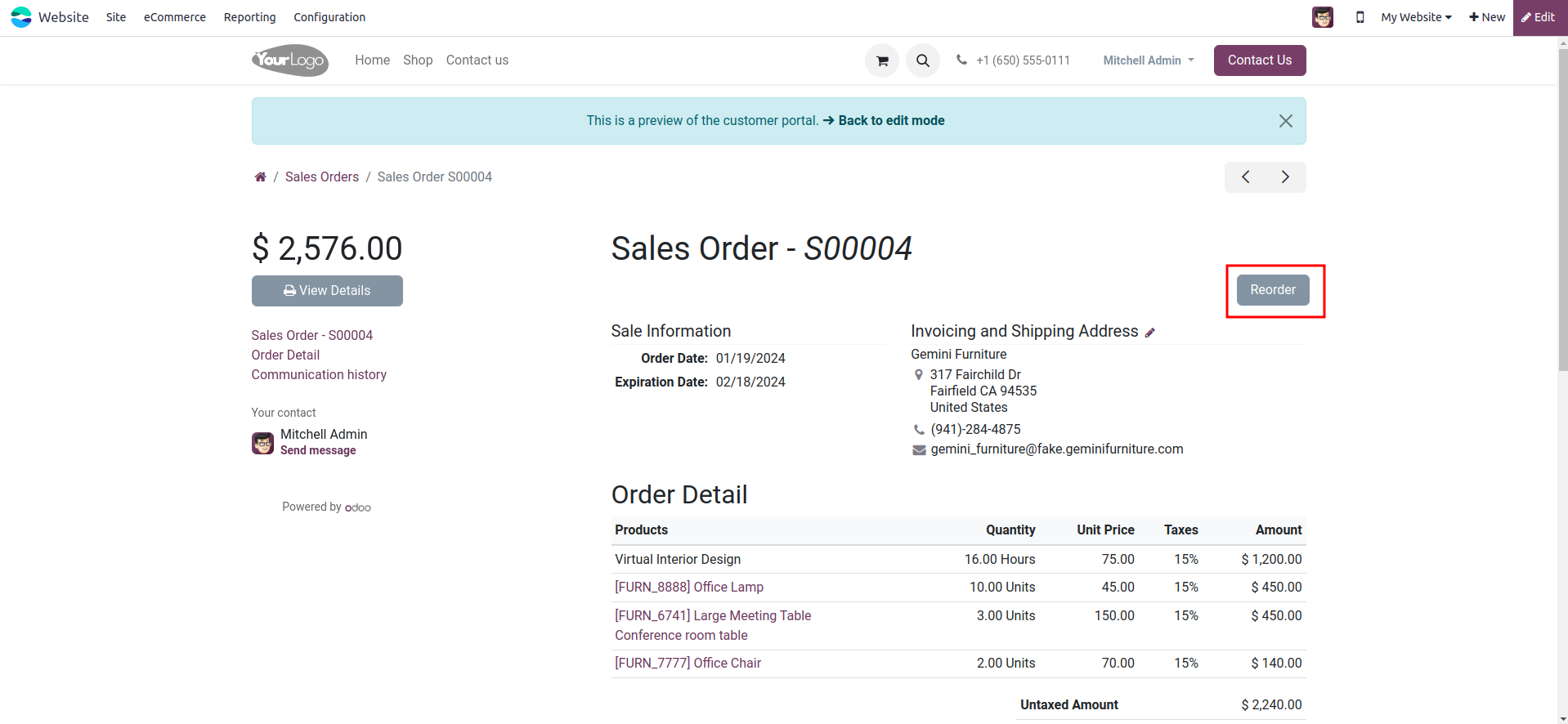Click the search magnifier icon
Image resolution: width=1568 pixels, height=724 pixels.
click(923, 60)
